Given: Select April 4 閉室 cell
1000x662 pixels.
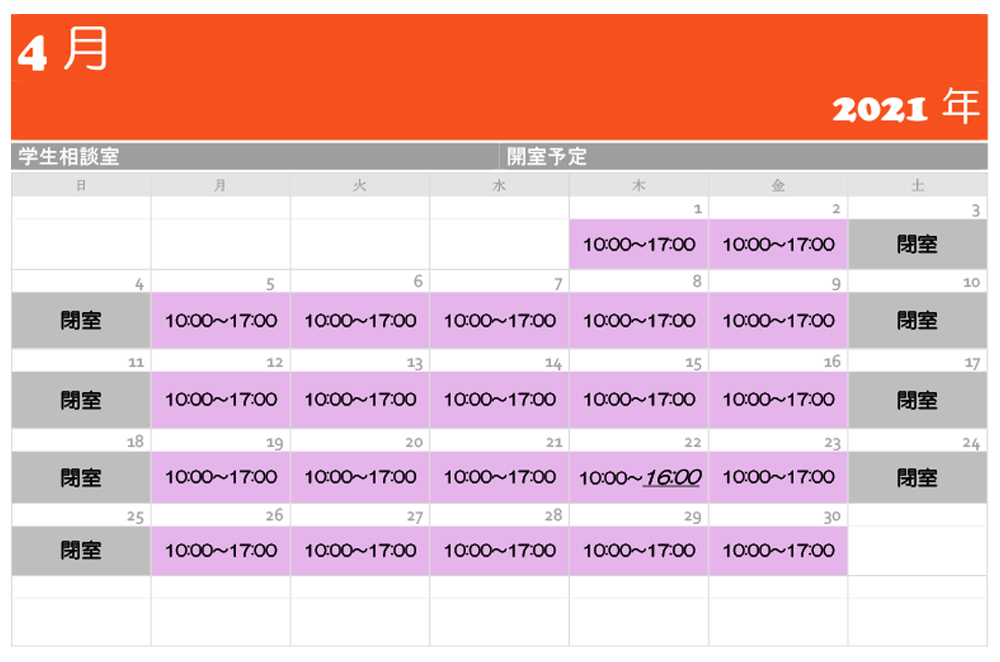Looking at the screenshot, I should (81, 321).
